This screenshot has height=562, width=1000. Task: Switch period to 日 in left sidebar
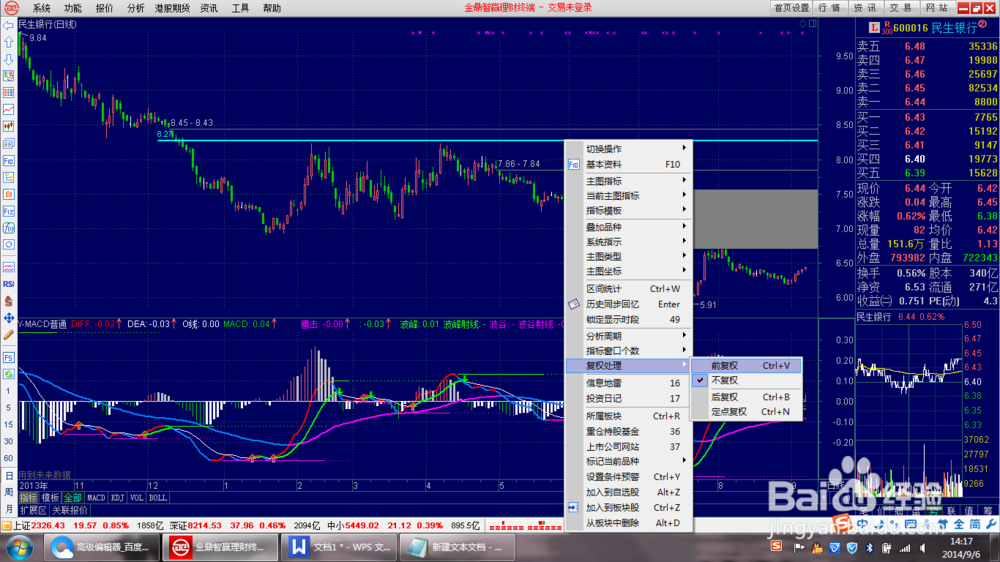pos(8,476)
